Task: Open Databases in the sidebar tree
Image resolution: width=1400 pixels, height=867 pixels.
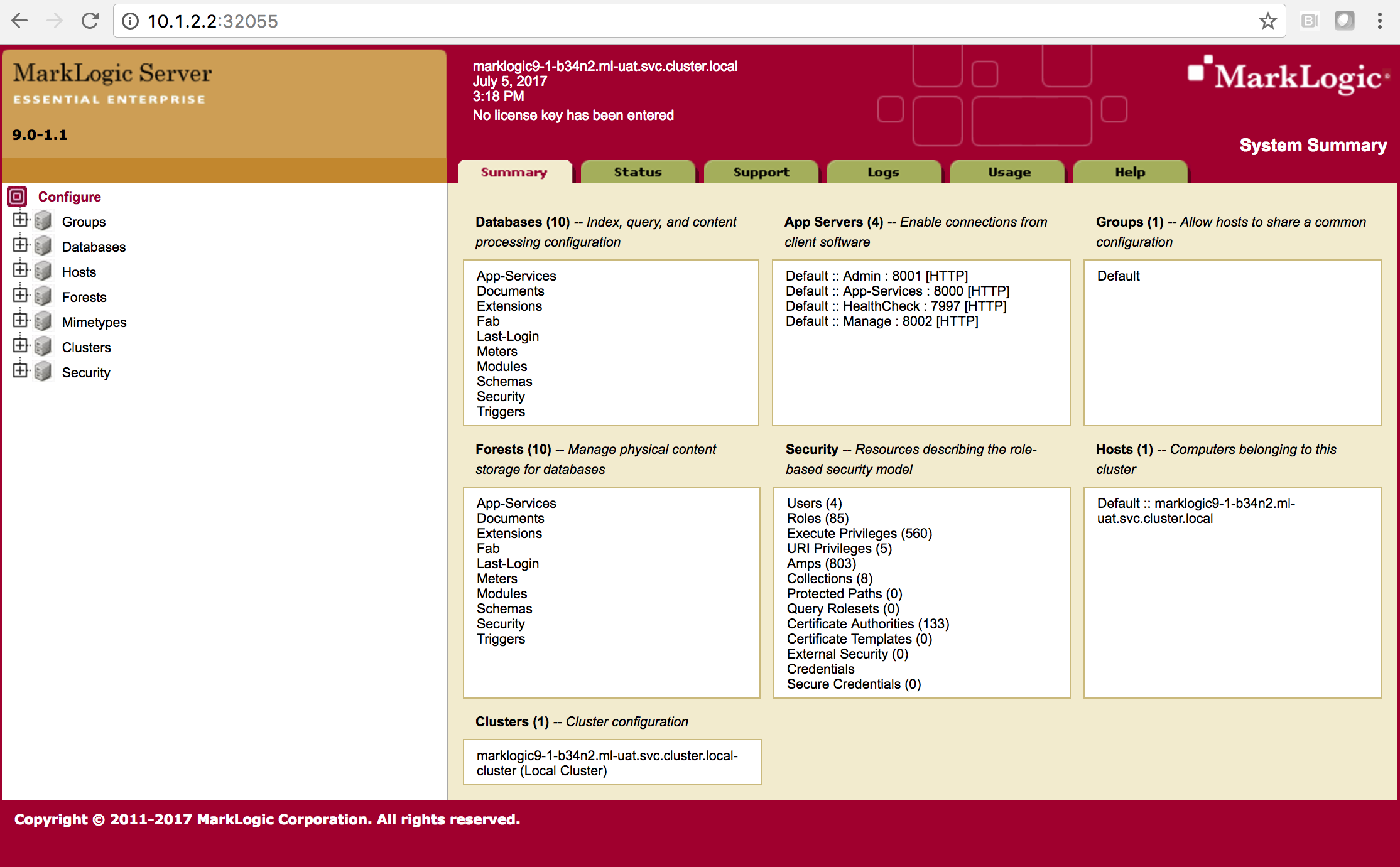Action: pos(94,247)
